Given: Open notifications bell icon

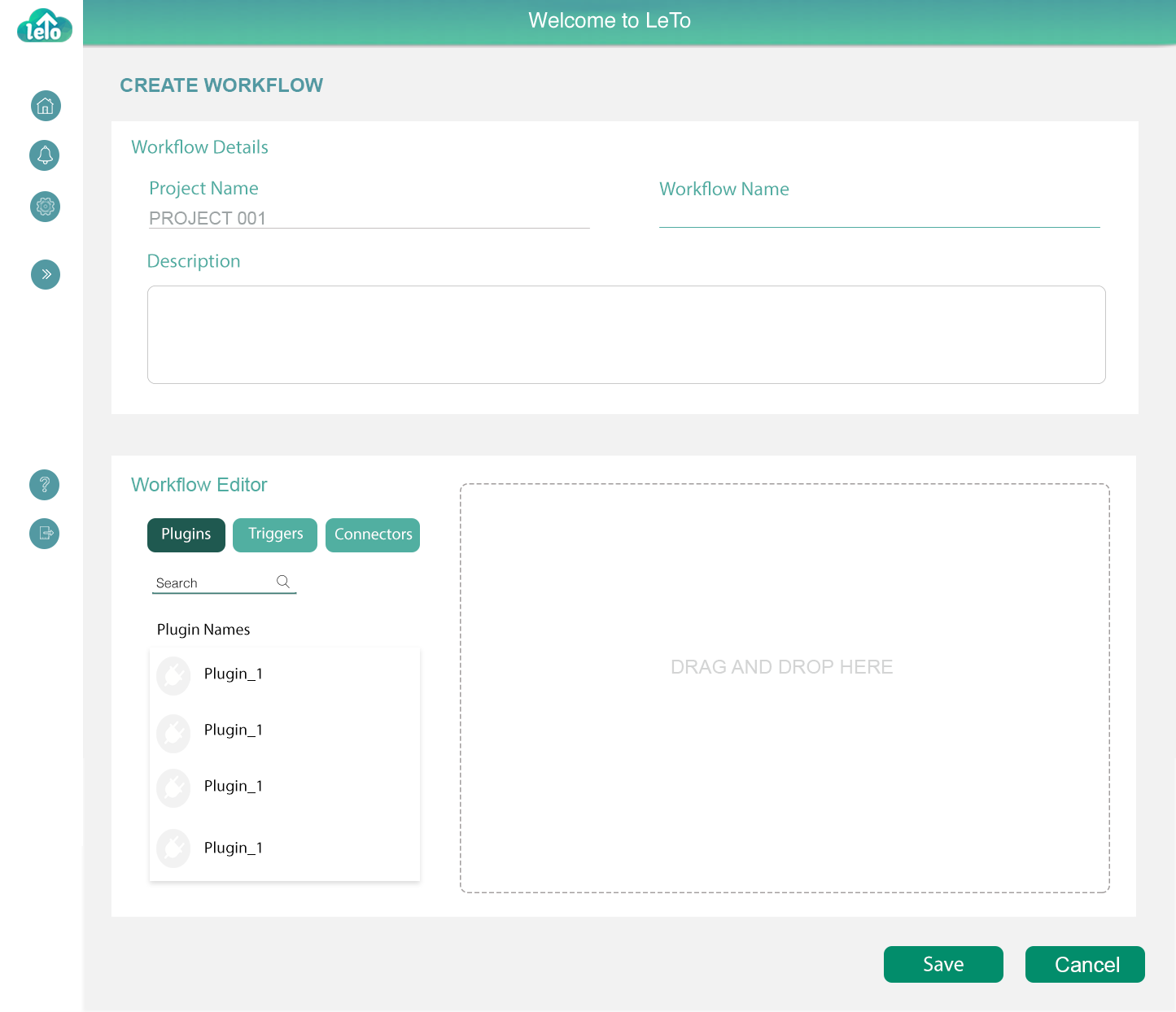Looking at the screenshot, I should 46,155.
